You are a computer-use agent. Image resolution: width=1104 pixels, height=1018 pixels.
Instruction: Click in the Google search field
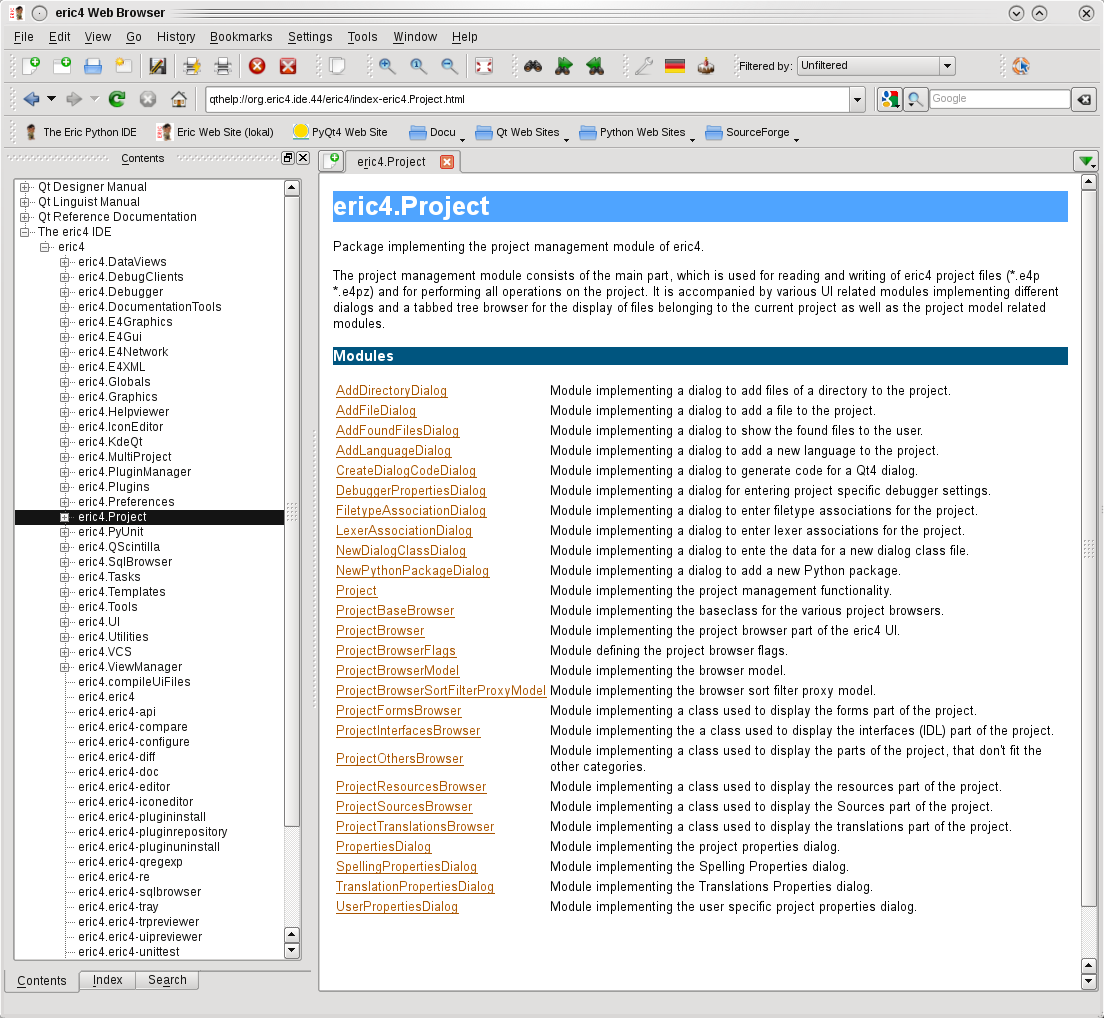(x=998, y=99)
